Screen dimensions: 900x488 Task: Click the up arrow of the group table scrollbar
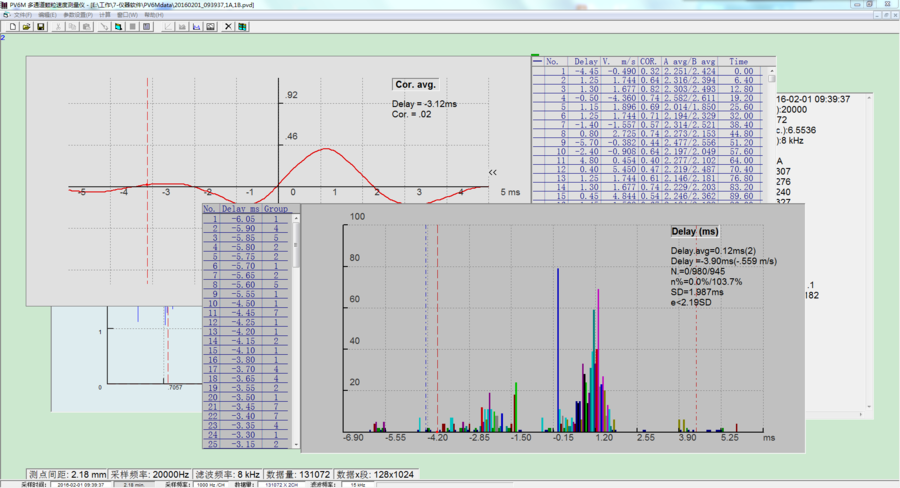pyautogui.click(x=296, y=218)
